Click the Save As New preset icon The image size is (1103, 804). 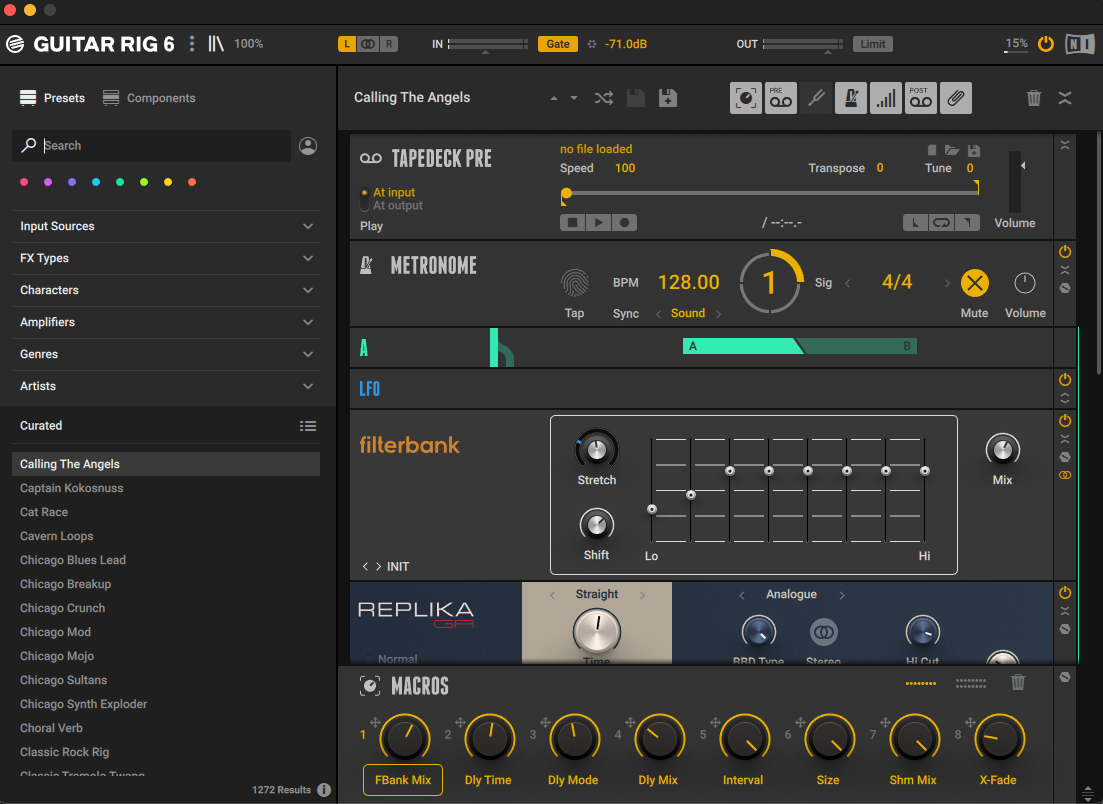(668, 98)
